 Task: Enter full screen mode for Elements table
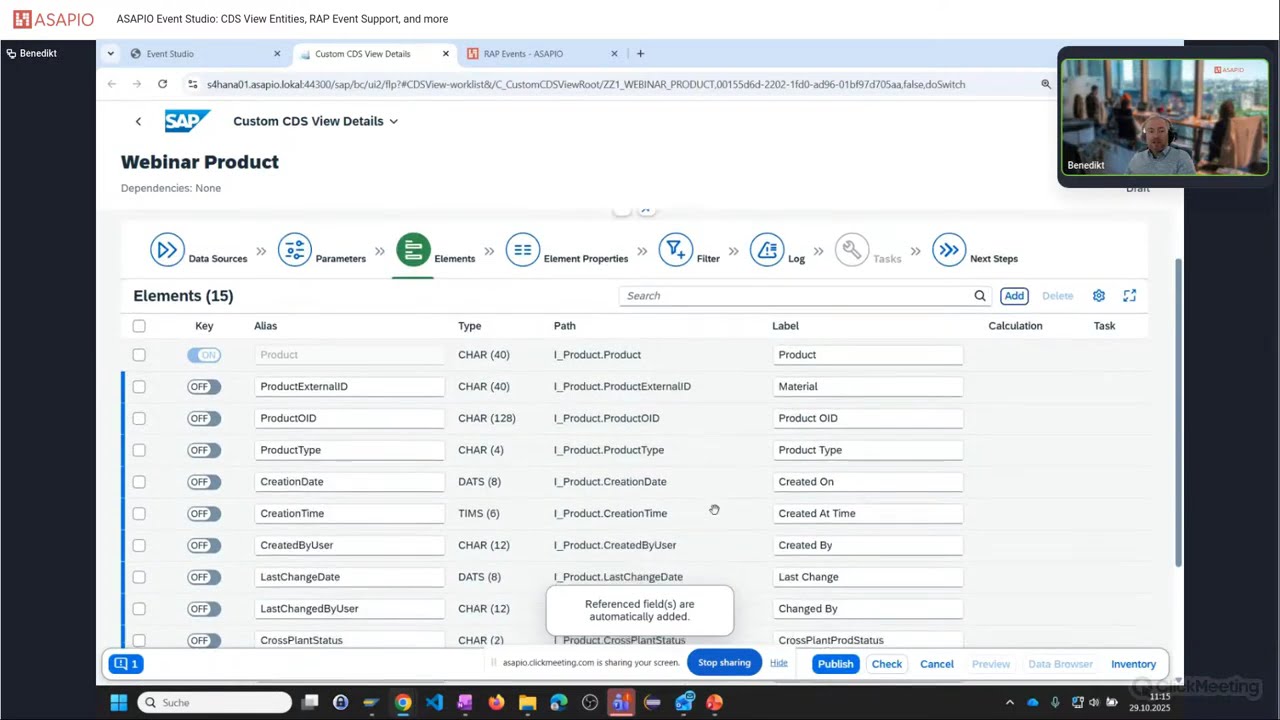coord(1130,296)
